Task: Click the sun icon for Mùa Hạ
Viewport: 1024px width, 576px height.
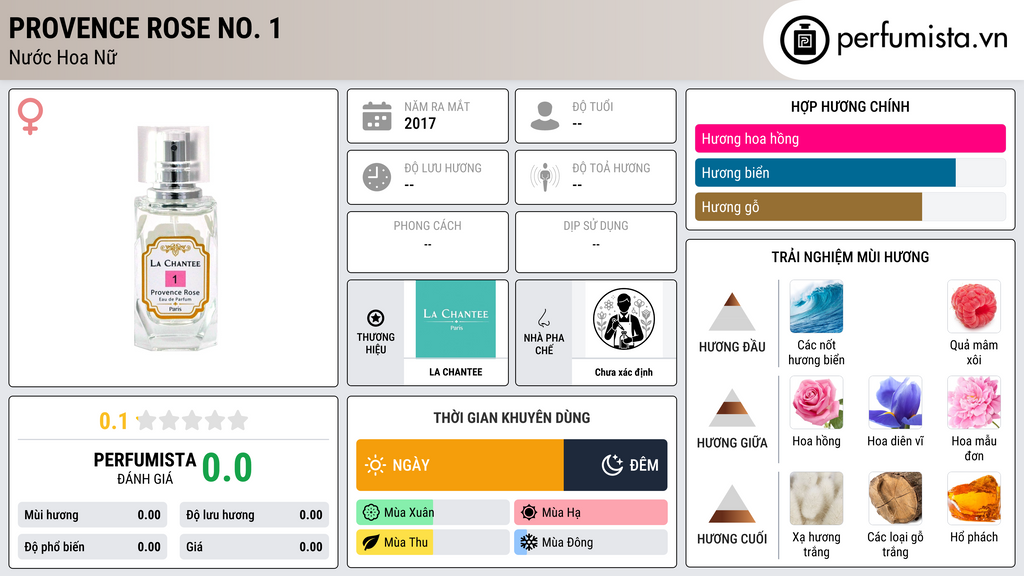Action: [x=529, y=512]
